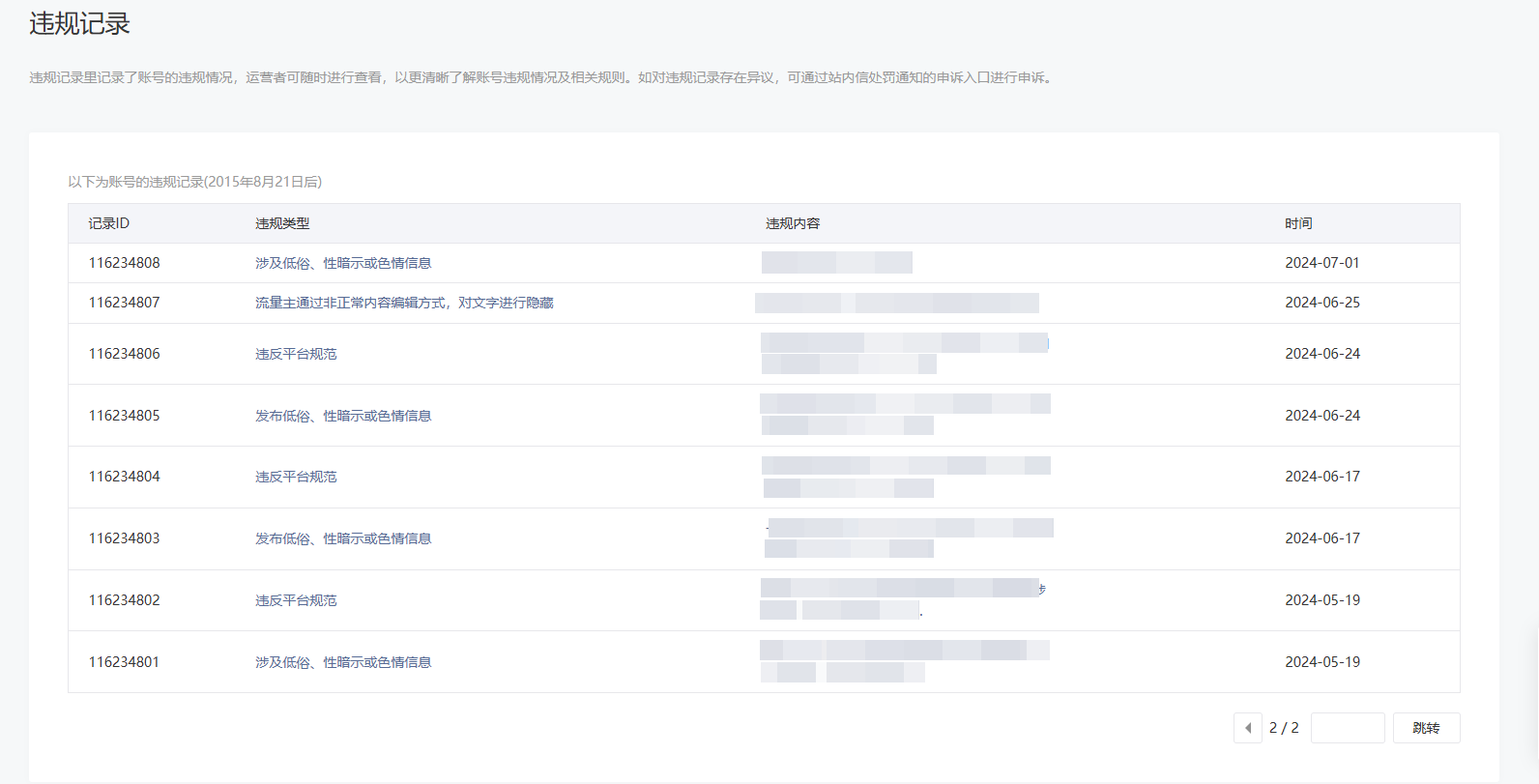Go to the previous page arrow
This screenshot has height=784, width=1539.
pyautogui.click(x=1247, y=728)
